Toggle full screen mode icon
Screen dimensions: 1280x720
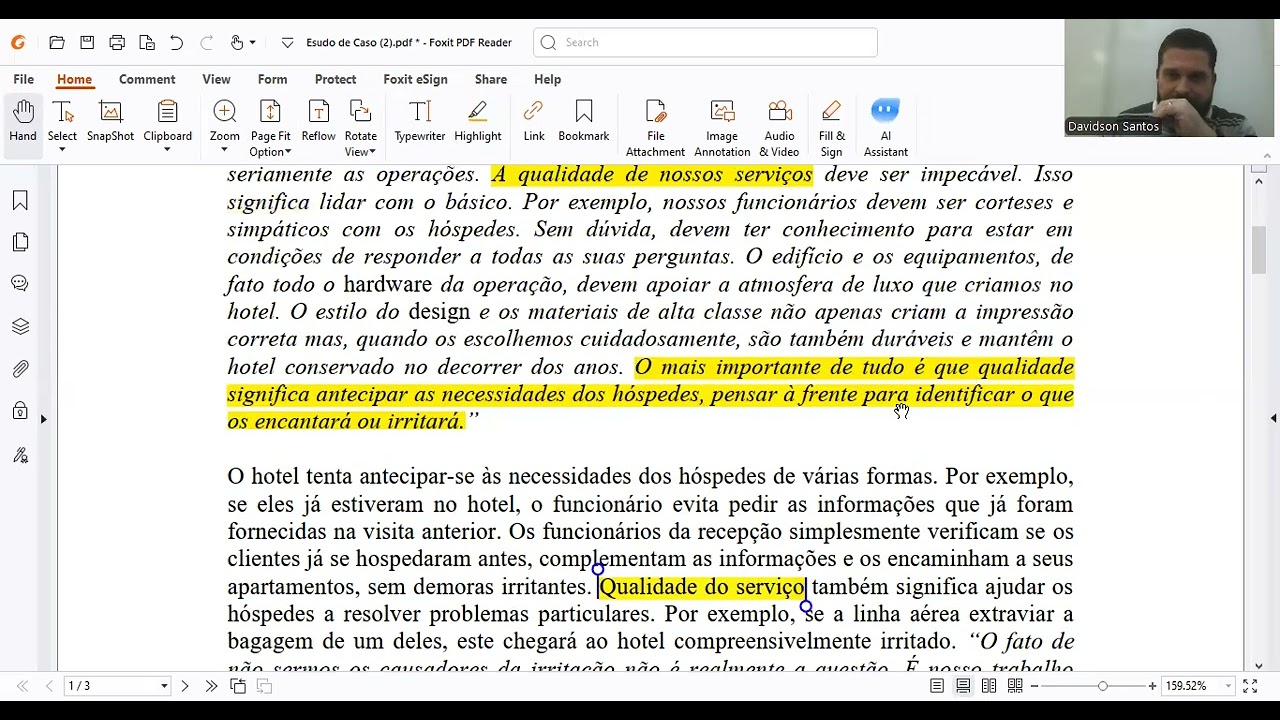1250,686
